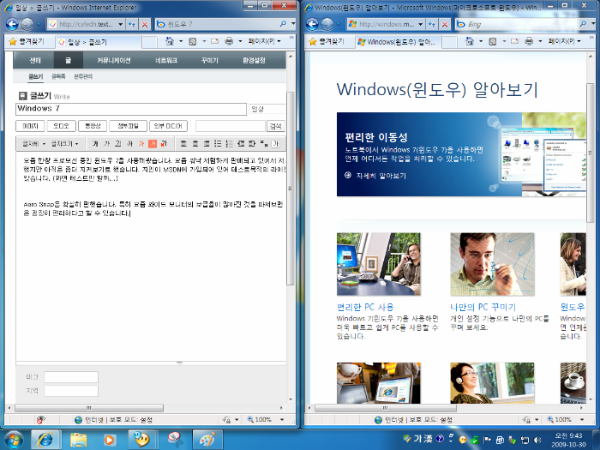The width and height of the screenshot is (600, 450).
Task: Stop loading in the right browser window
Action: (x=445, y=24)
